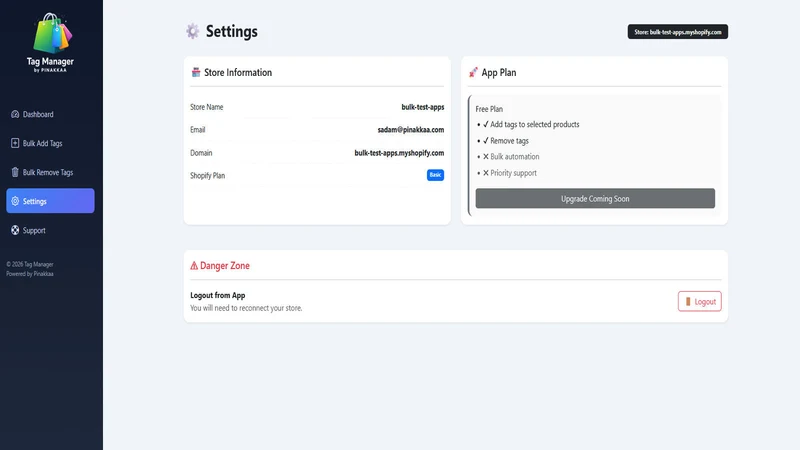The image size is (800, 450).
Task: Click the 'Logout from App' heading
Action: [218, 295]
